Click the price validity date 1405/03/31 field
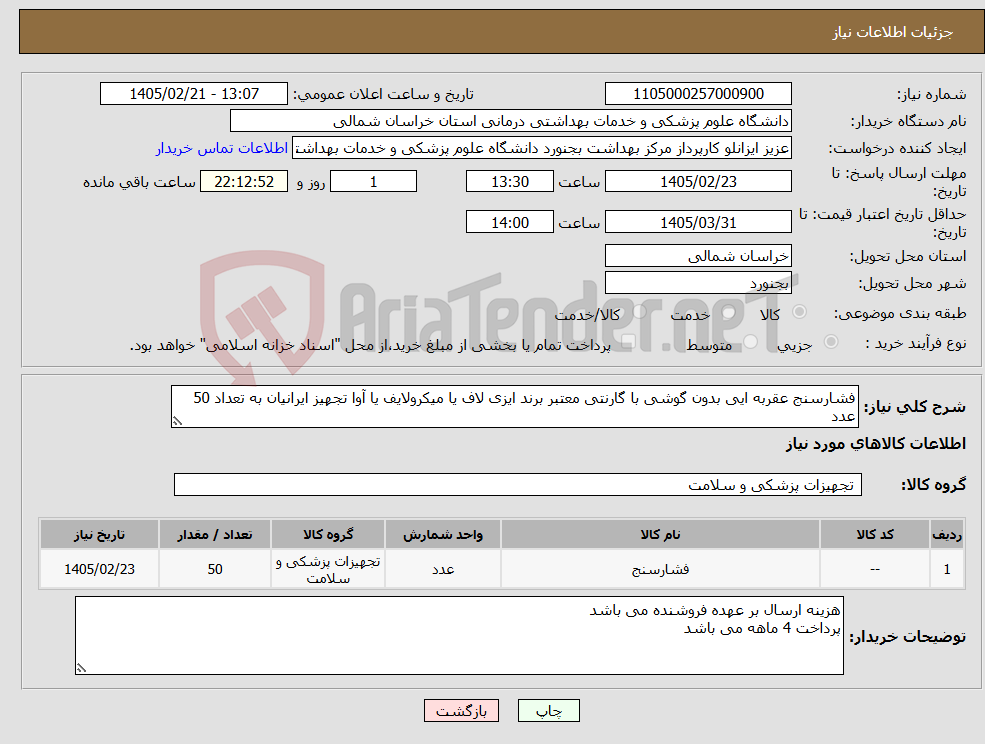Viewport: 985px width, 744px height. pos(698,222)
